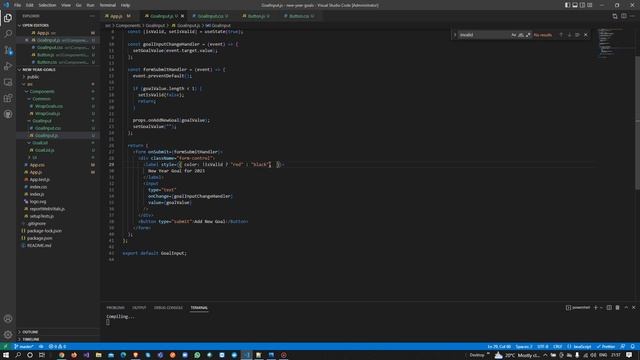Create a new terminal with plus icon
The width and height of the screenshot is (640, 360).
point(596,308)
